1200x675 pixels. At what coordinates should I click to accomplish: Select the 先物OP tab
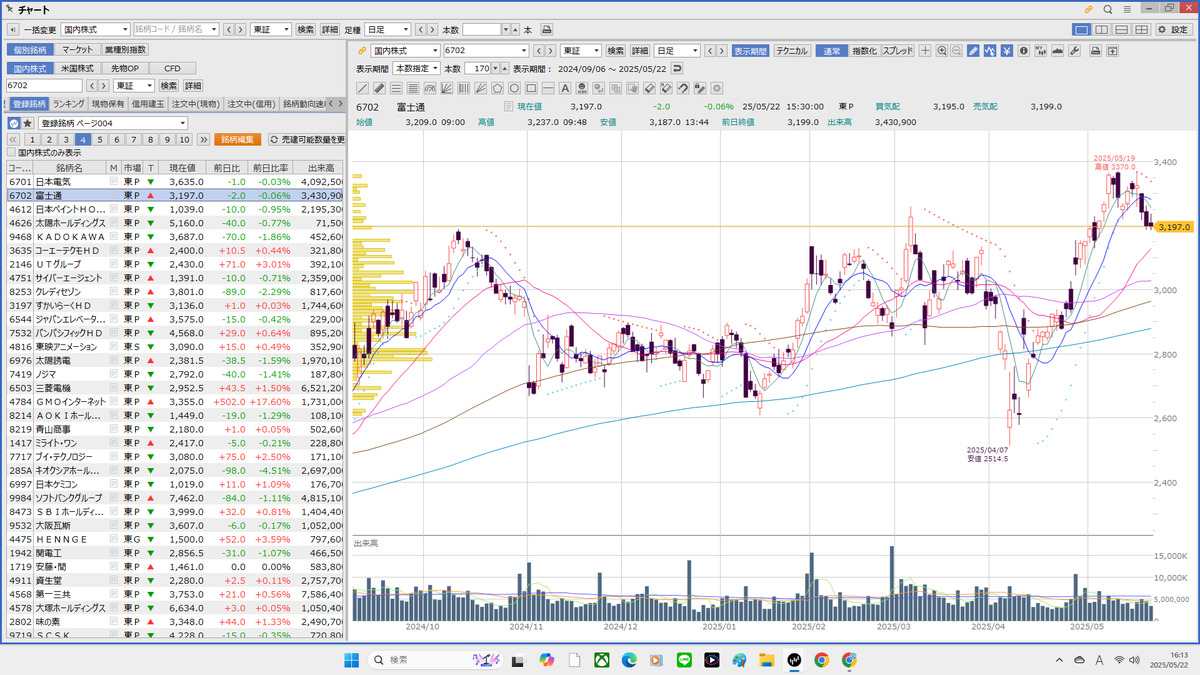(125, 68)
